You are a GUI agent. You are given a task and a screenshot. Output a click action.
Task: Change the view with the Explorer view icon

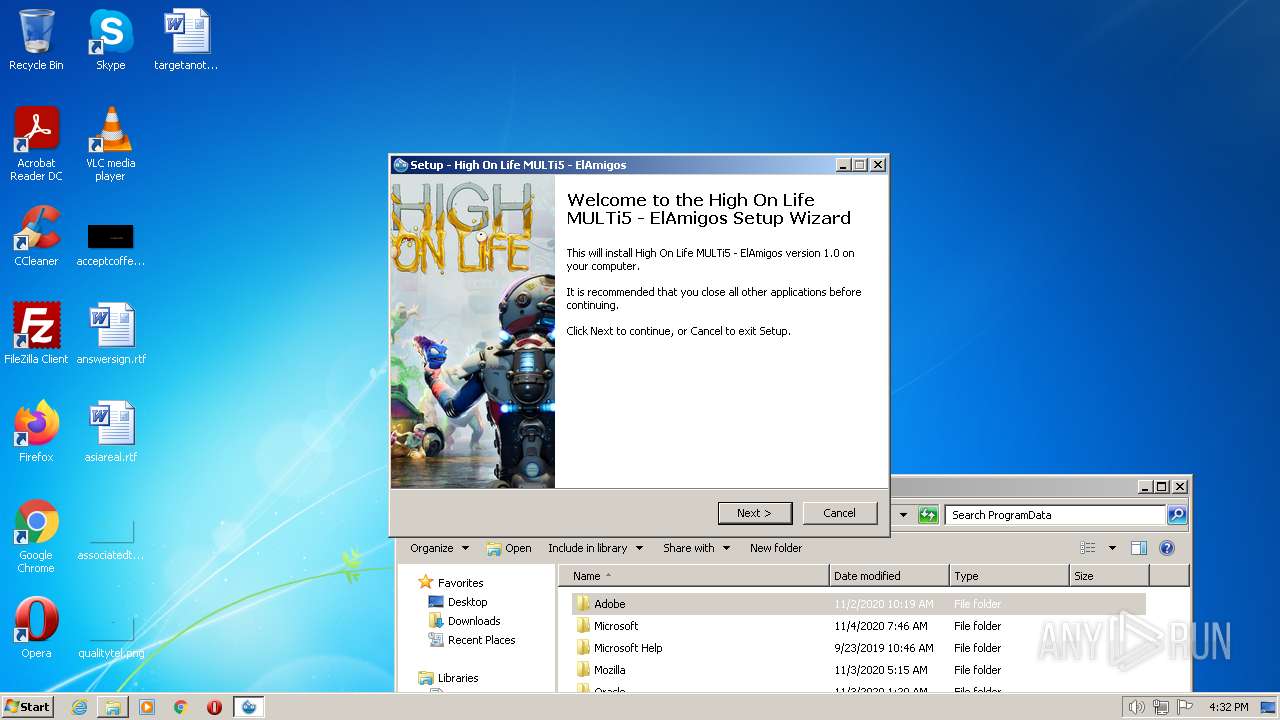pyautogui.click(x=1088, y=548)
